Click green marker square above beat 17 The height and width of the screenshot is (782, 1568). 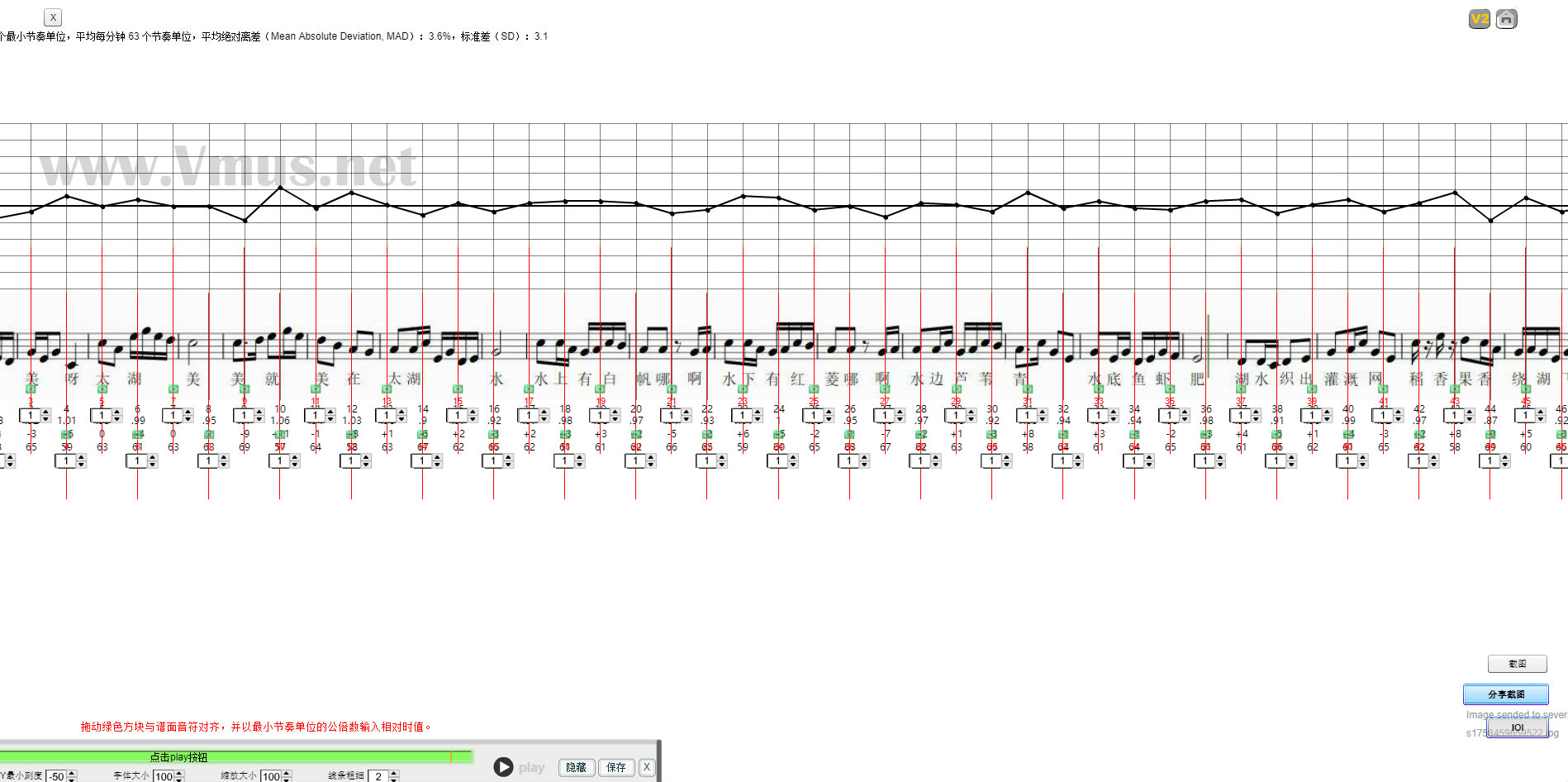coord(529,389)
